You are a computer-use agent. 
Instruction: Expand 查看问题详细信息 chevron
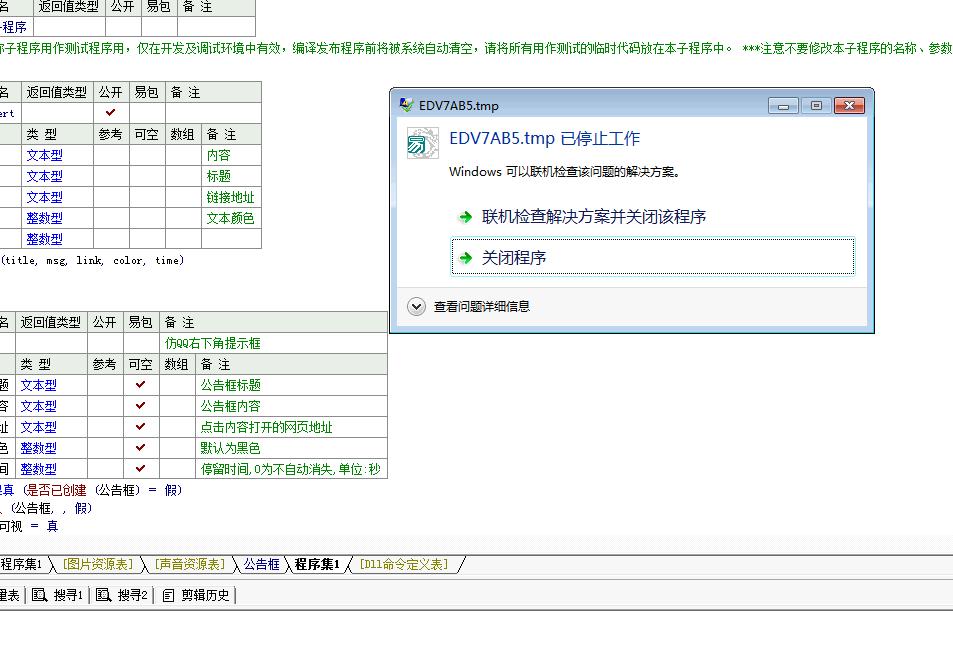[x=417, y=307]
